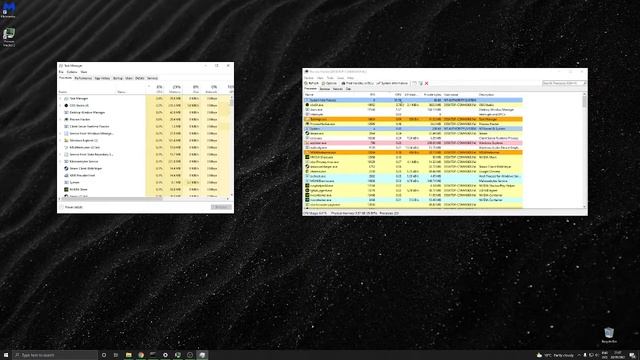Screen dimensions: 640x360
Task: Open the File menu in Task Manager
Action: point(61,72)
